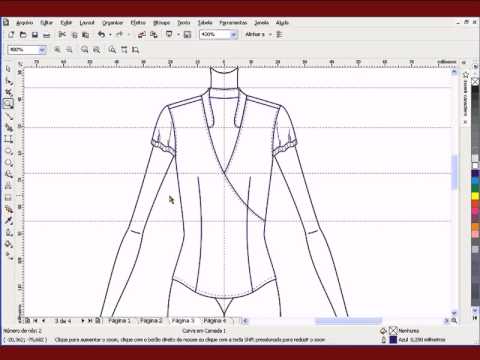Click Zoom to page width icon
Viewport: 480px width, 360px height.
coord(124,50)
